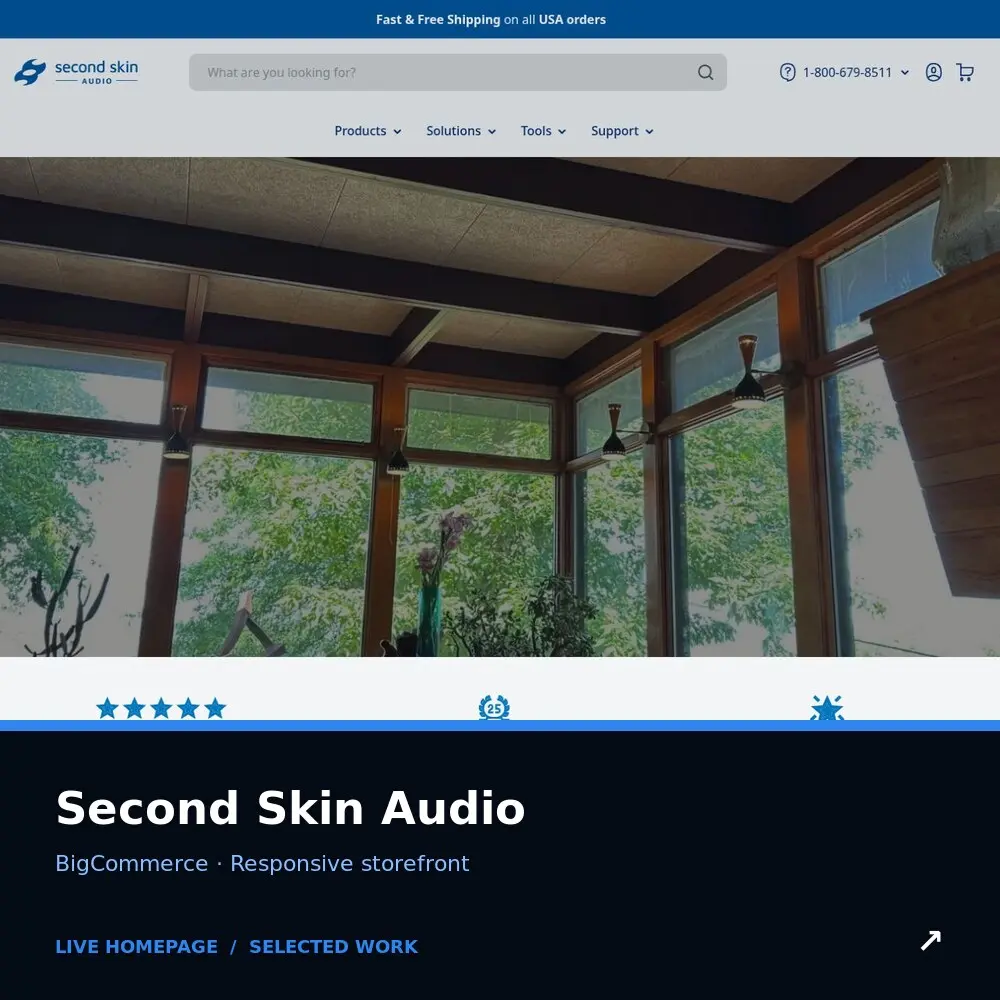Click the 'BigCommerce · Responsive storefront' text

click(262, 863)
